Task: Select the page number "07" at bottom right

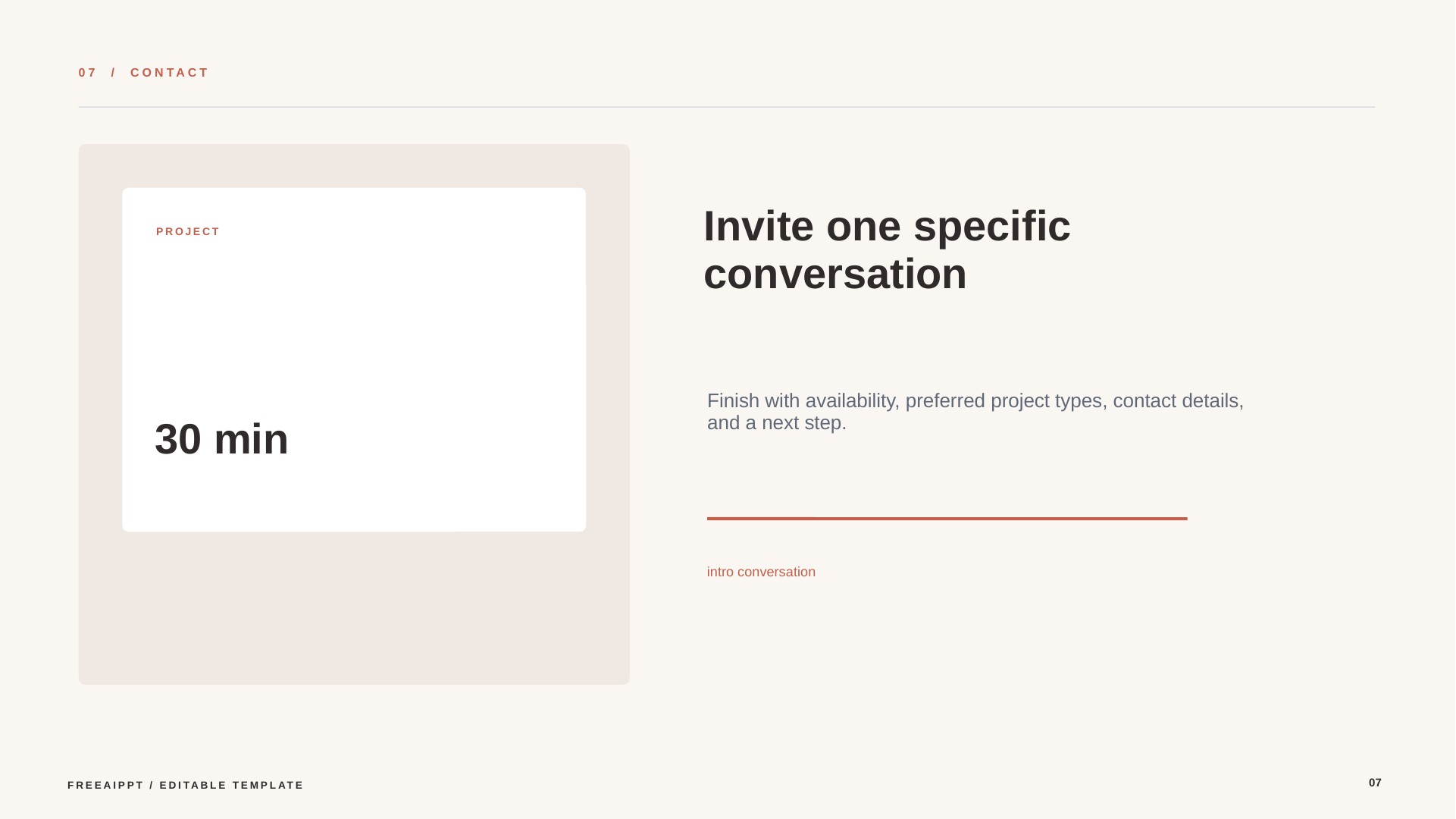Action: pyautogui.click(x=1374, y=783)
